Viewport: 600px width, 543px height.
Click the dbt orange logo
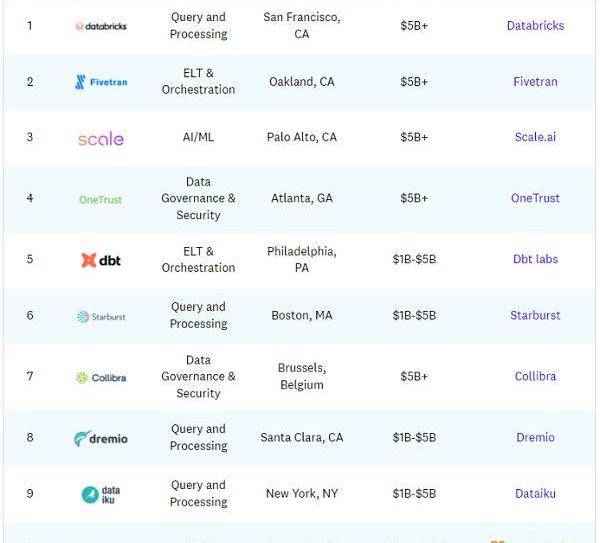(x=101, y=261)
